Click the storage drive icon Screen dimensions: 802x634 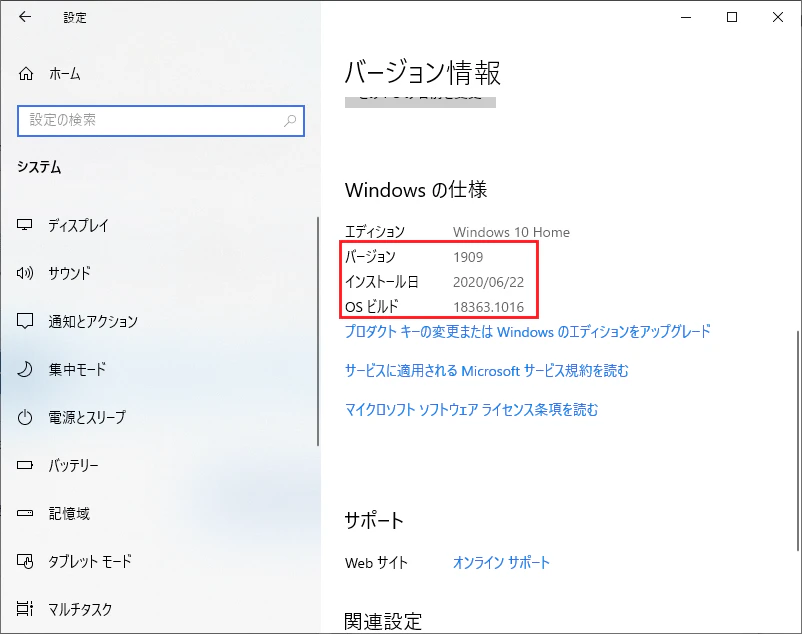tap(25, 513)
